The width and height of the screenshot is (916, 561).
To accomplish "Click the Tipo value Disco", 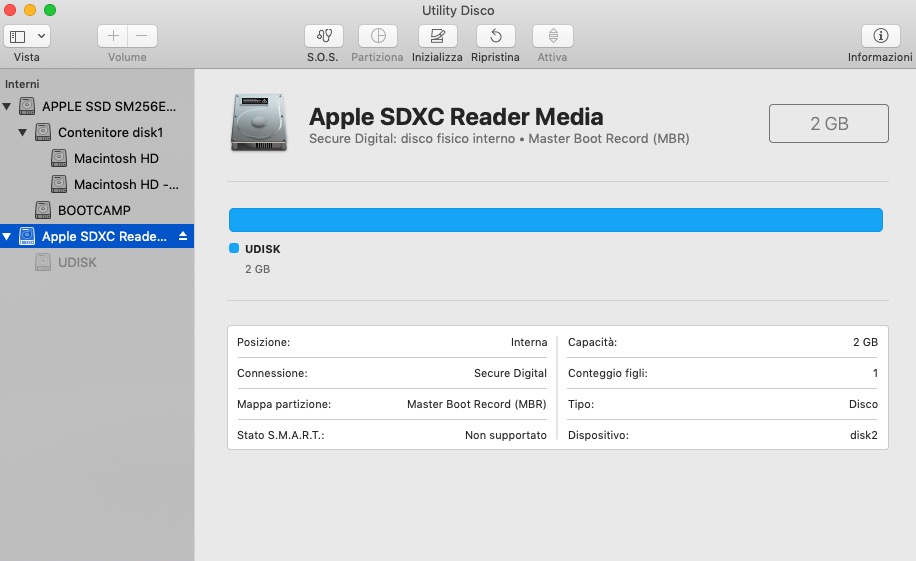I will coord(863,404).
